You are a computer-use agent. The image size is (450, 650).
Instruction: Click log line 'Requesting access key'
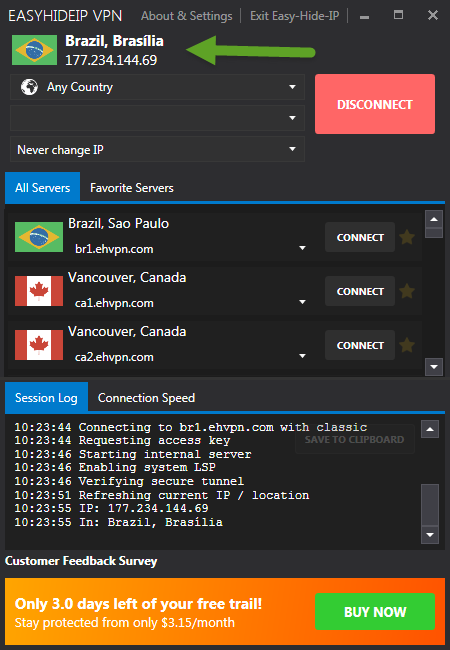coord(122,440)
